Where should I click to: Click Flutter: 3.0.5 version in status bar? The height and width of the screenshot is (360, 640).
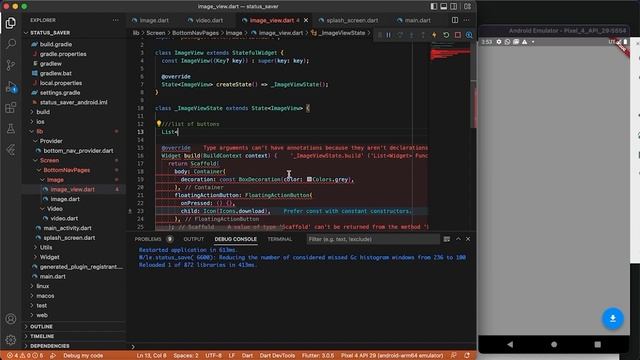(318, 356)
